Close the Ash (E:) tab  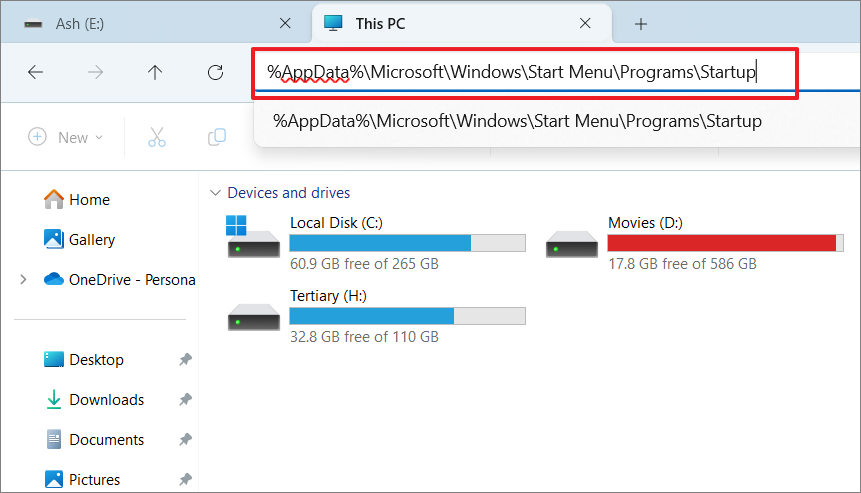pos(285,23)
